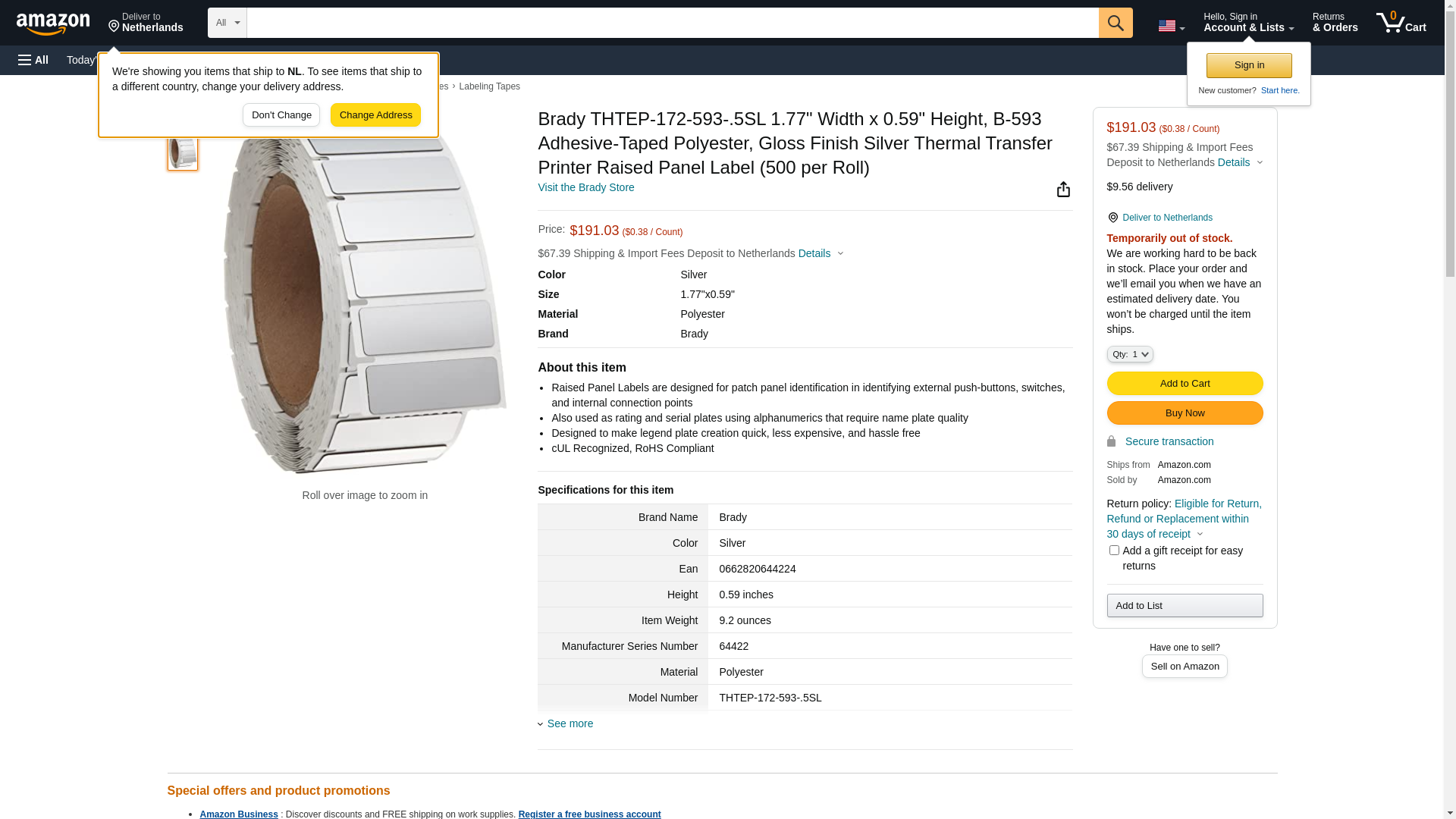The width and height of the screenshot is (1456, 819).
Task: Click Visit the Brady Store link
Action: point(585,187)
